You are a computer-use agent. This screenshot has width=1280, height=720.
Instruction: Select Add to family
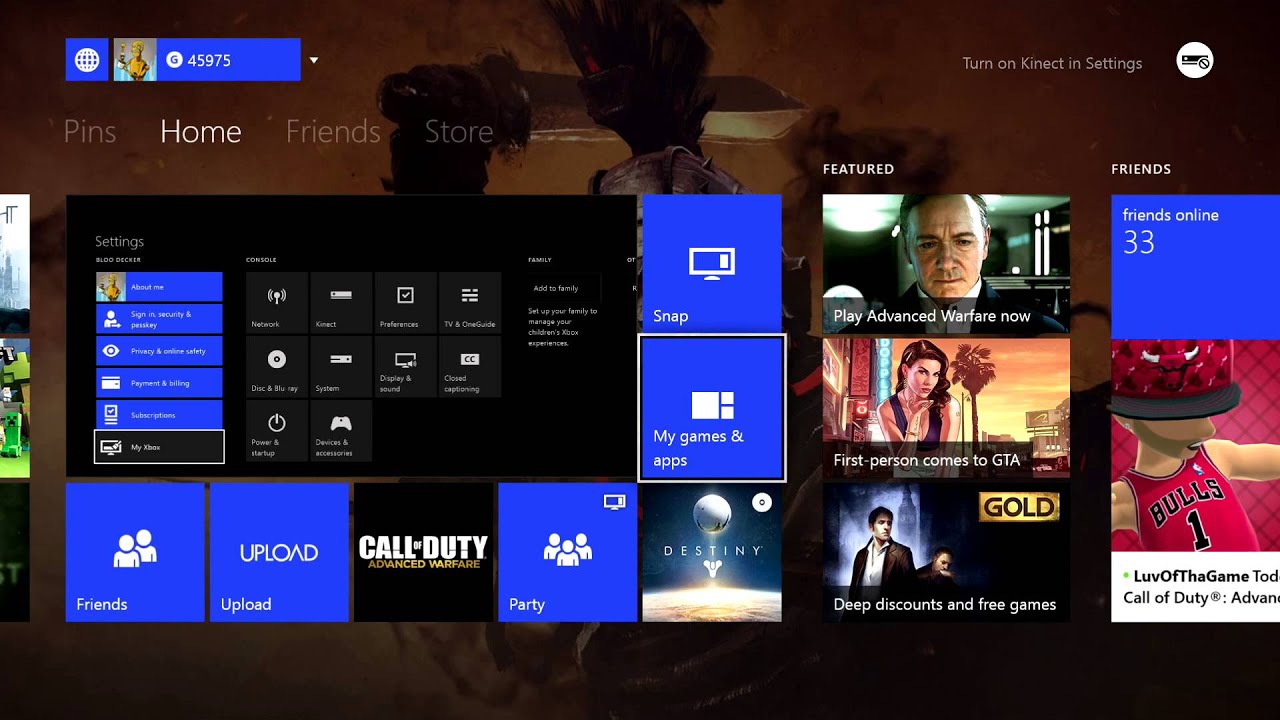(564, 288)
